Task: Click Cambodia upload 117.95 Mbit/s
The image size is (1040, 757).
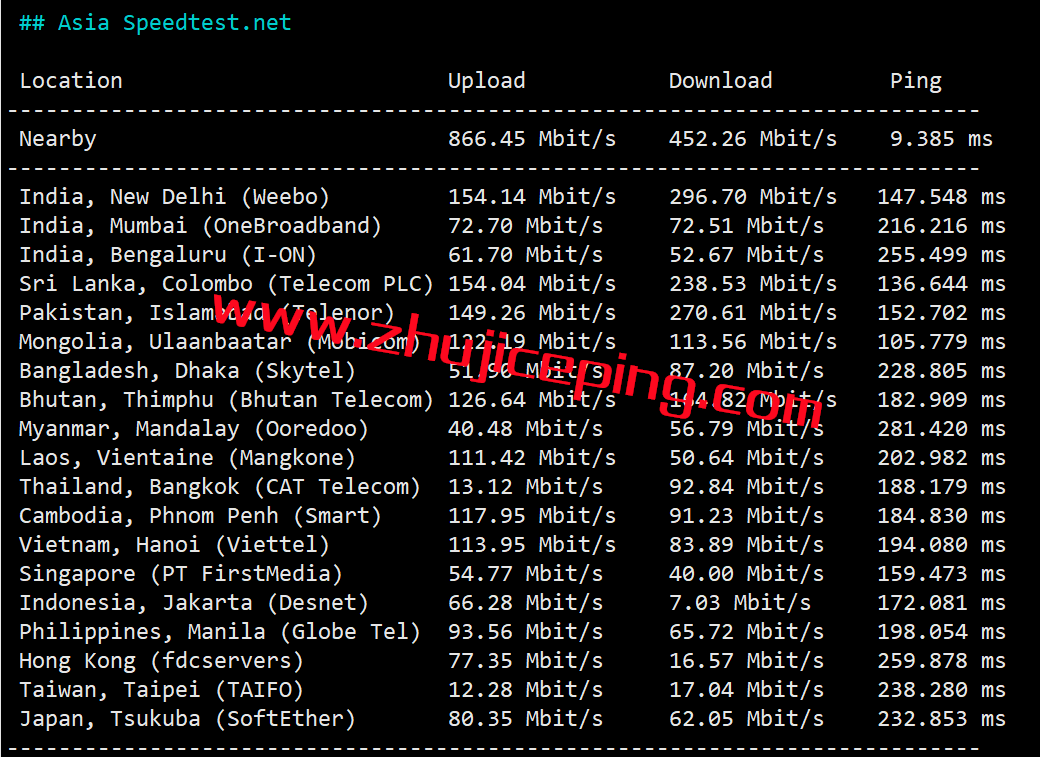Action: click(x=532, y=516)
